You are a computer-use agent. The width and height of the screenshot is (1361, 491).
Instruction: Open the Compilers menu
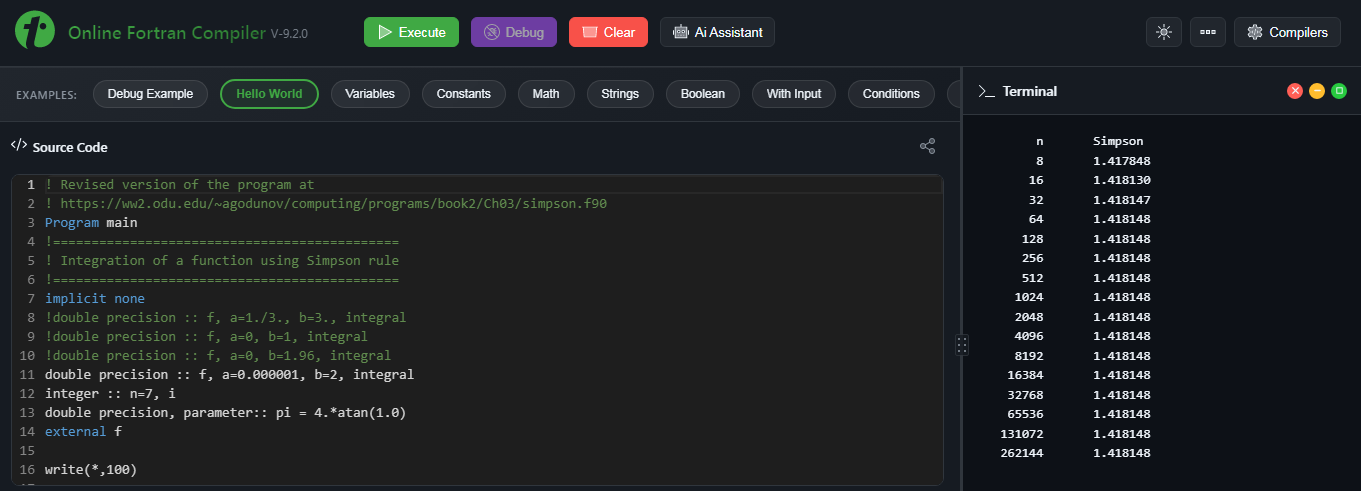point(1287,32)
